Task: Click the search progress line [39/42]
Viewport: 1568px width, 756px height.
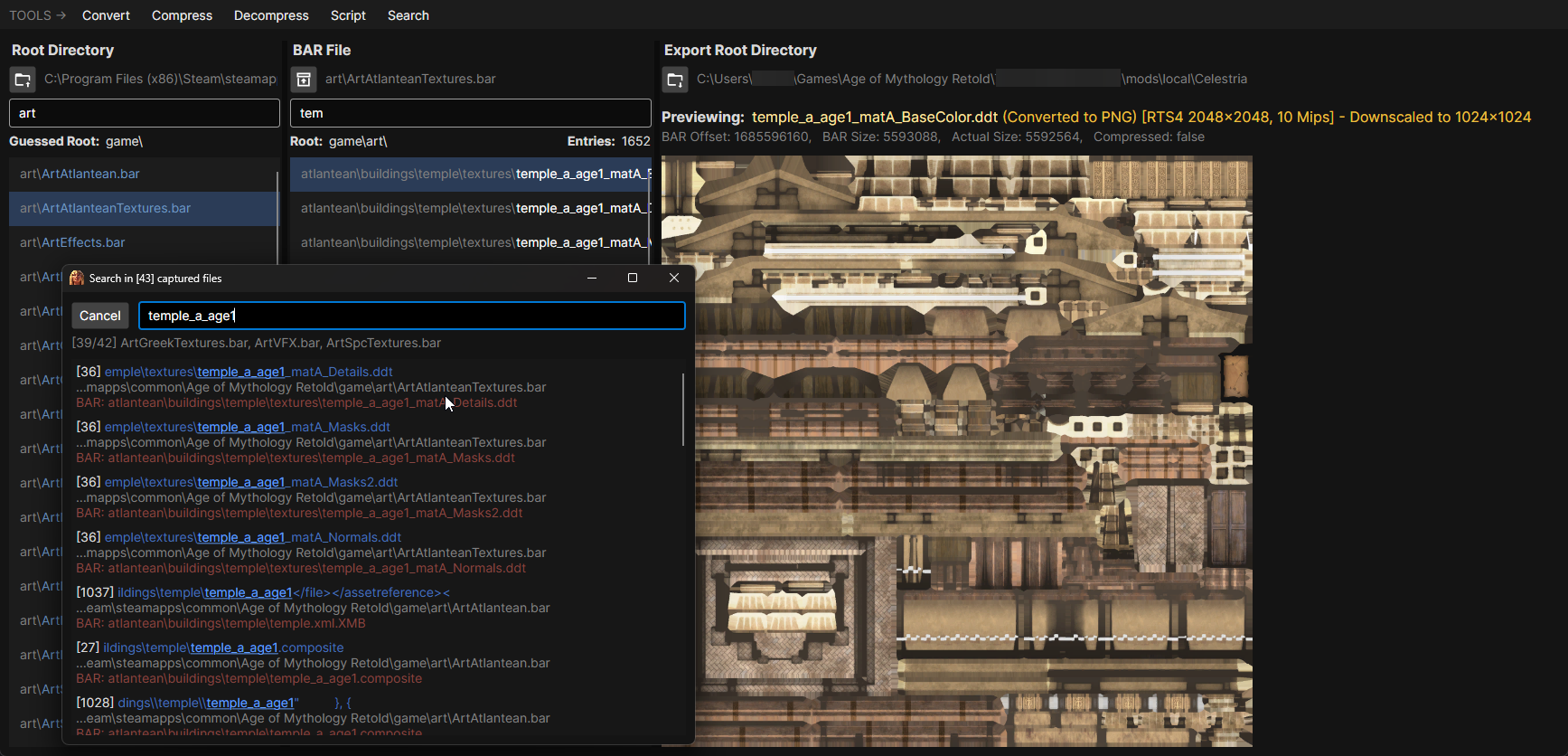Action: [x=257, y=343]
